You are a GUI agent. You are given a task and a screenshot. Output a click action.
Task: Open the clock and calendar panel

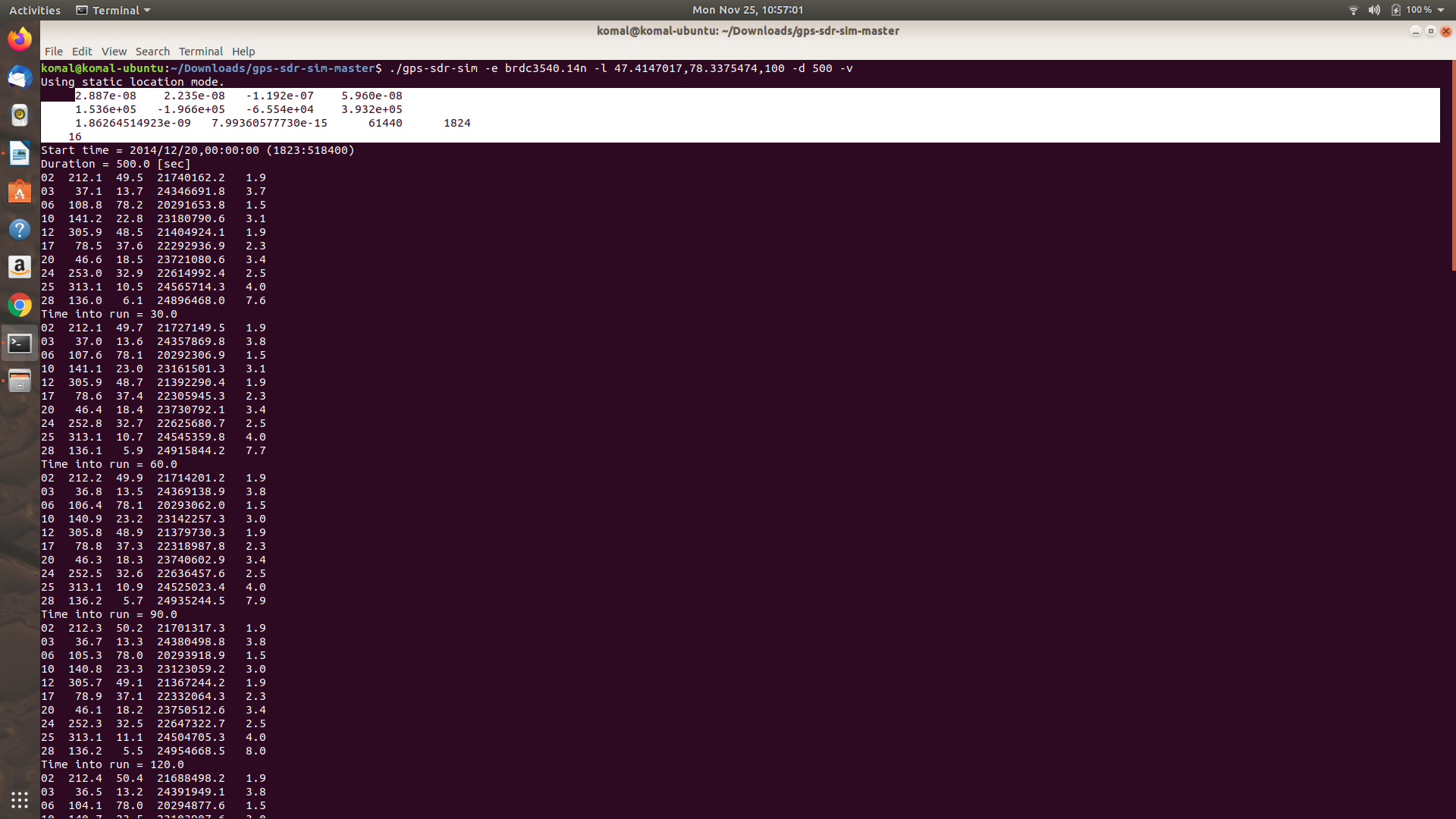coord(747,10)
